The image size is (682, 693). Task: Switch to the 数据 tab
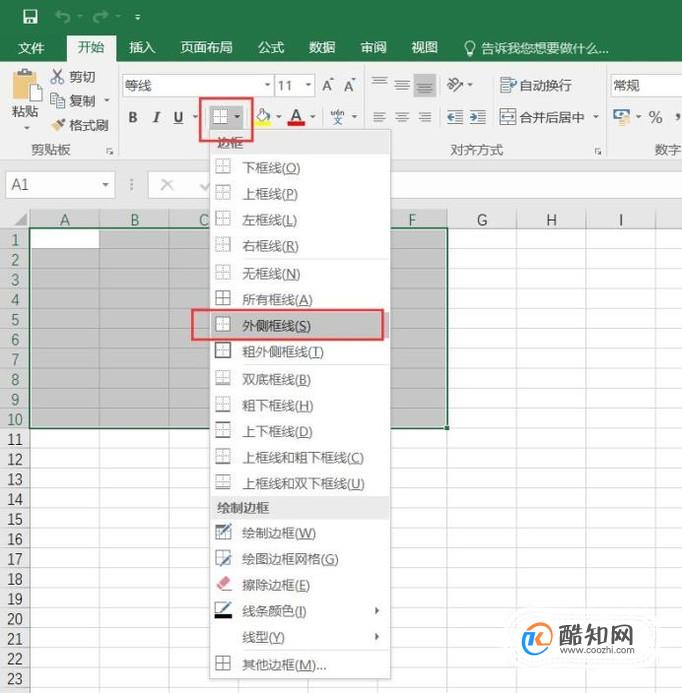click(322, 47)
